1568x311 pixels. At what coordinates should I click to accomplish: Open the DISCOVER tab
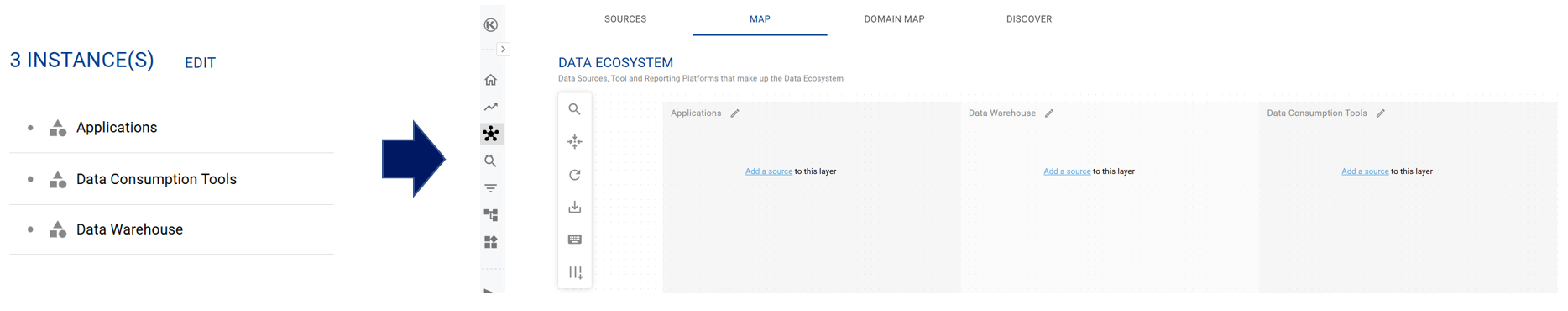[1029, 19]
